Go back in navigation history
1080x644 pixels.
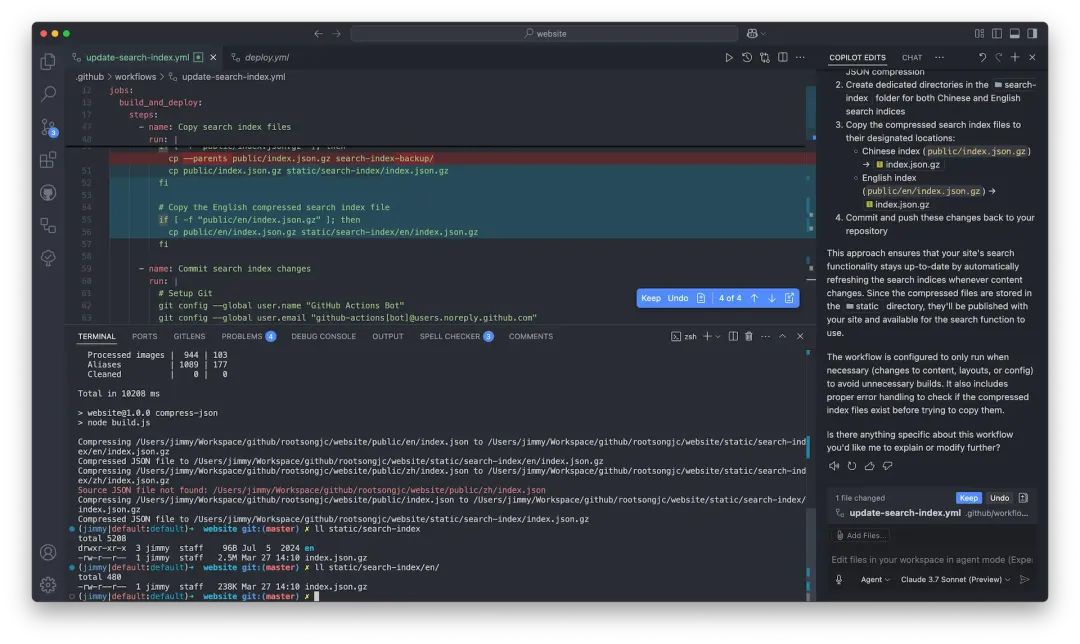pyautogui.click(x=318, y=33)
